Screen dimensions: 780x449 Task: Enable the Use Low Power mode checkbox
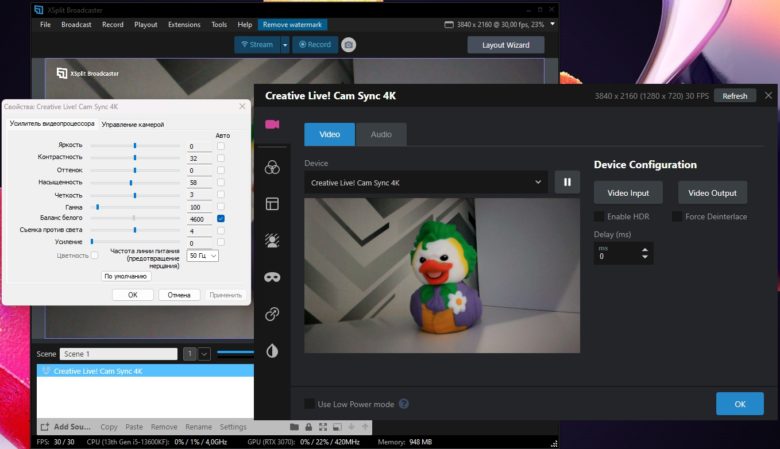[309, 404]
